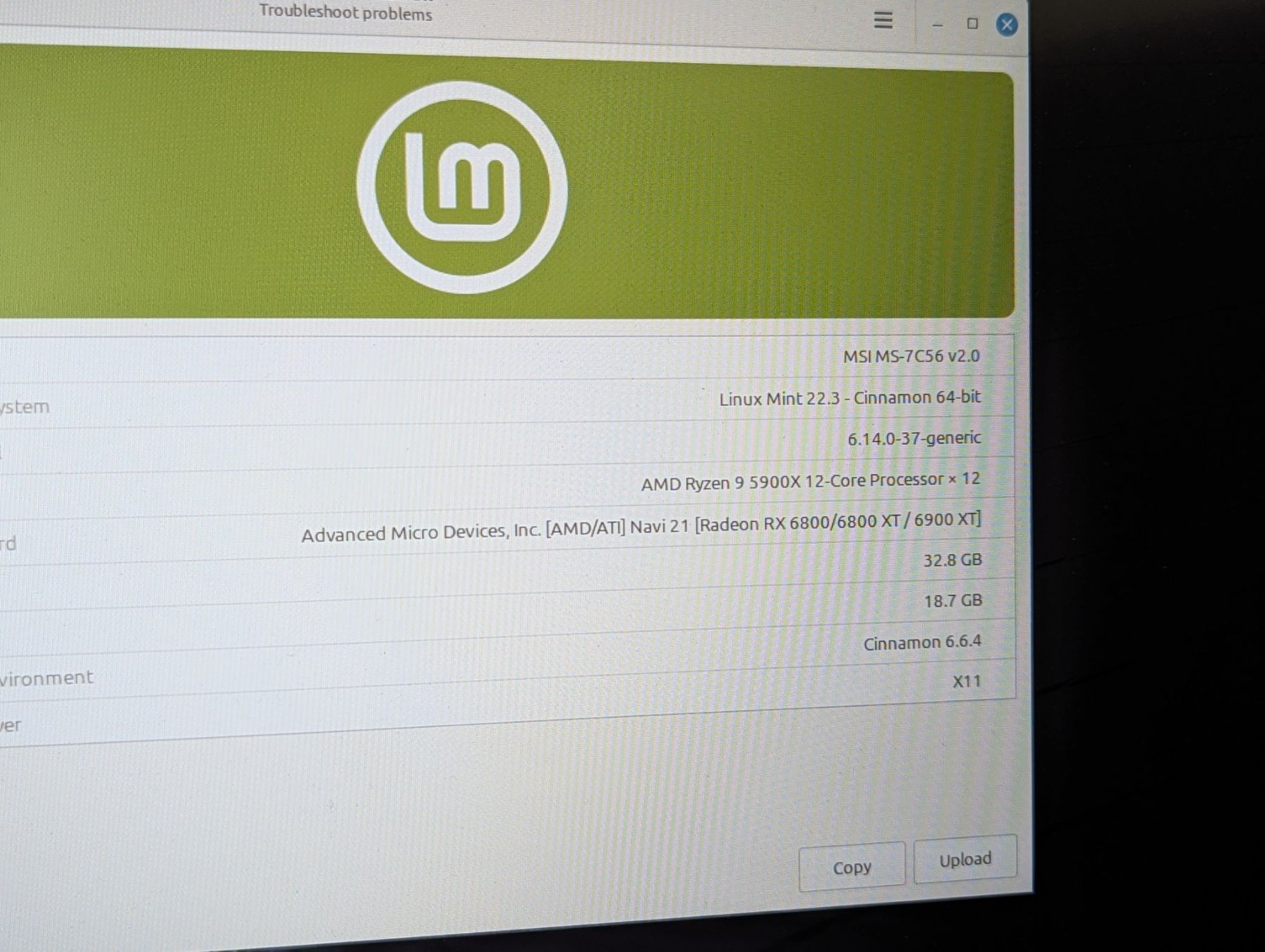Select the Linux Mint 22.3 Cinnamon text
The image size is (1265, 952).
tap(849, 398)
